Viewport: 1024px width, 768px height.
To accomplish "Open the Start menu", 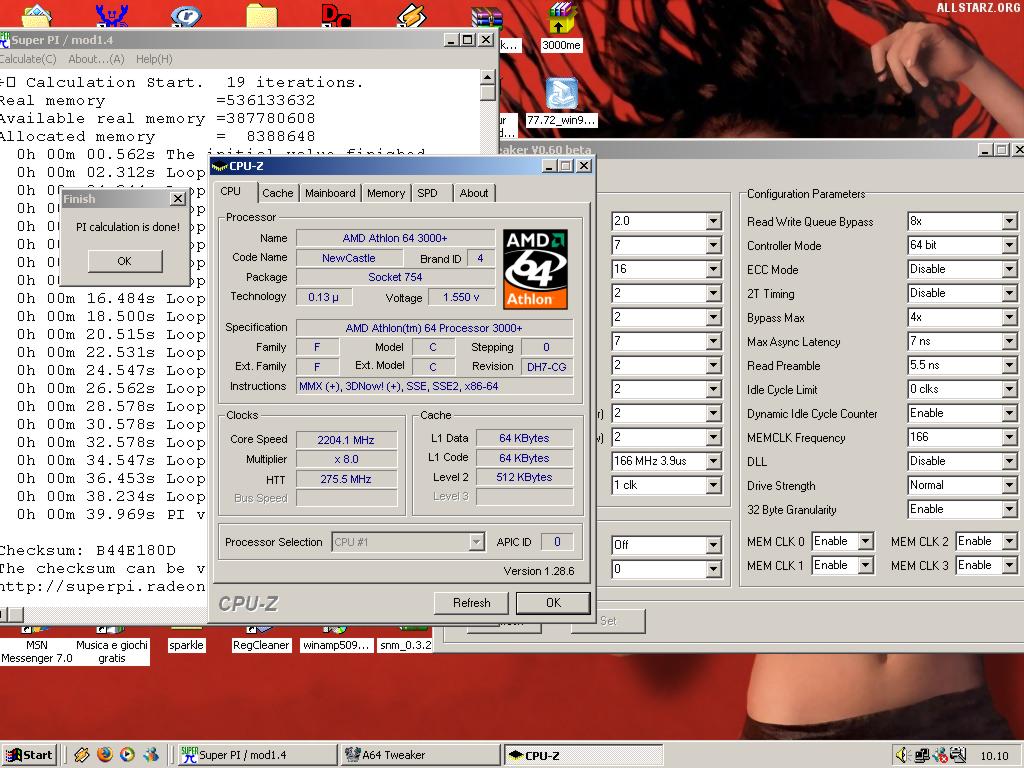I will click(x=30, y=755).
